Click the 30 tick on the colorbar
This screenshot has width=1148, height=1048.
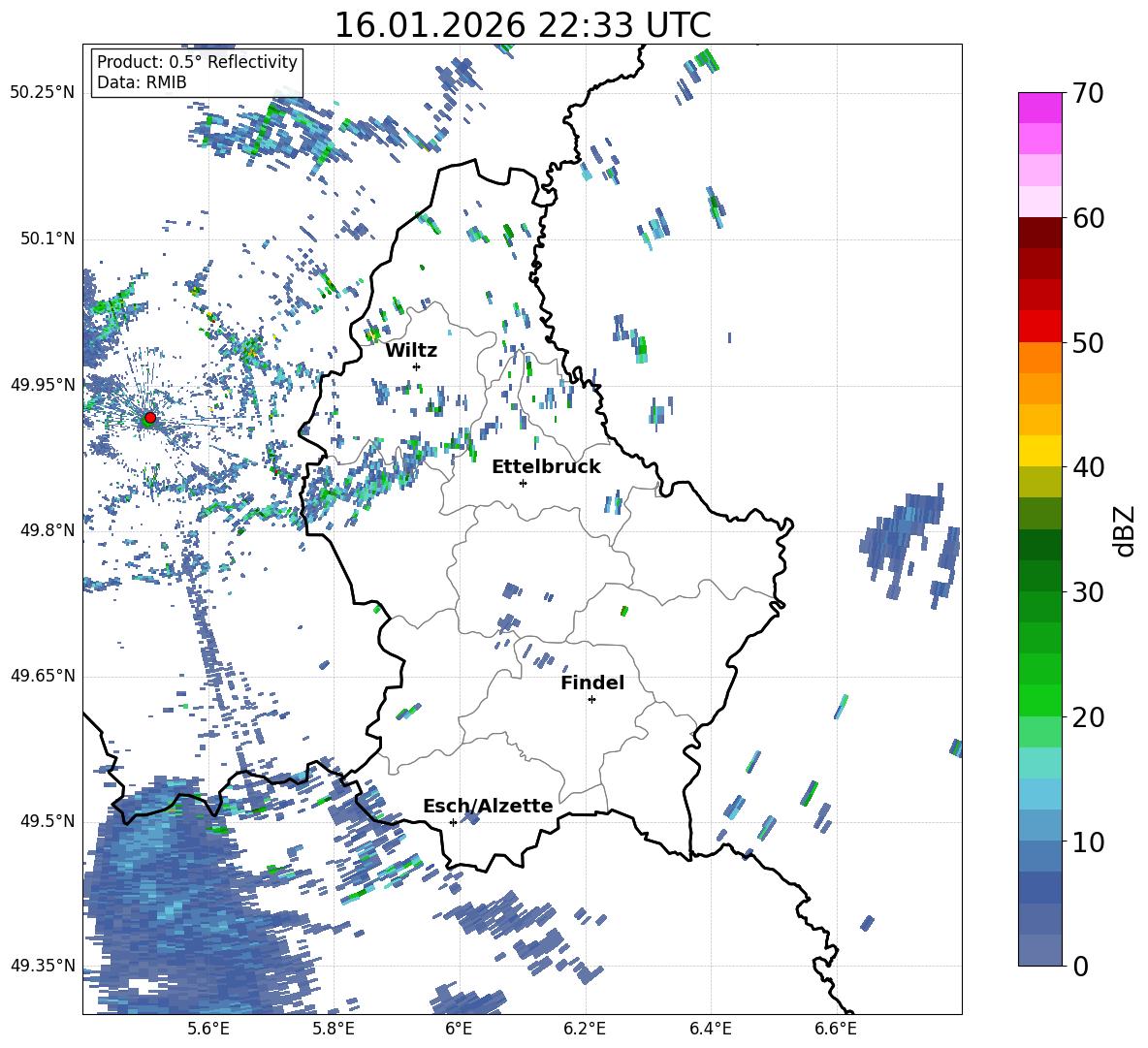tap(1087, 592)
